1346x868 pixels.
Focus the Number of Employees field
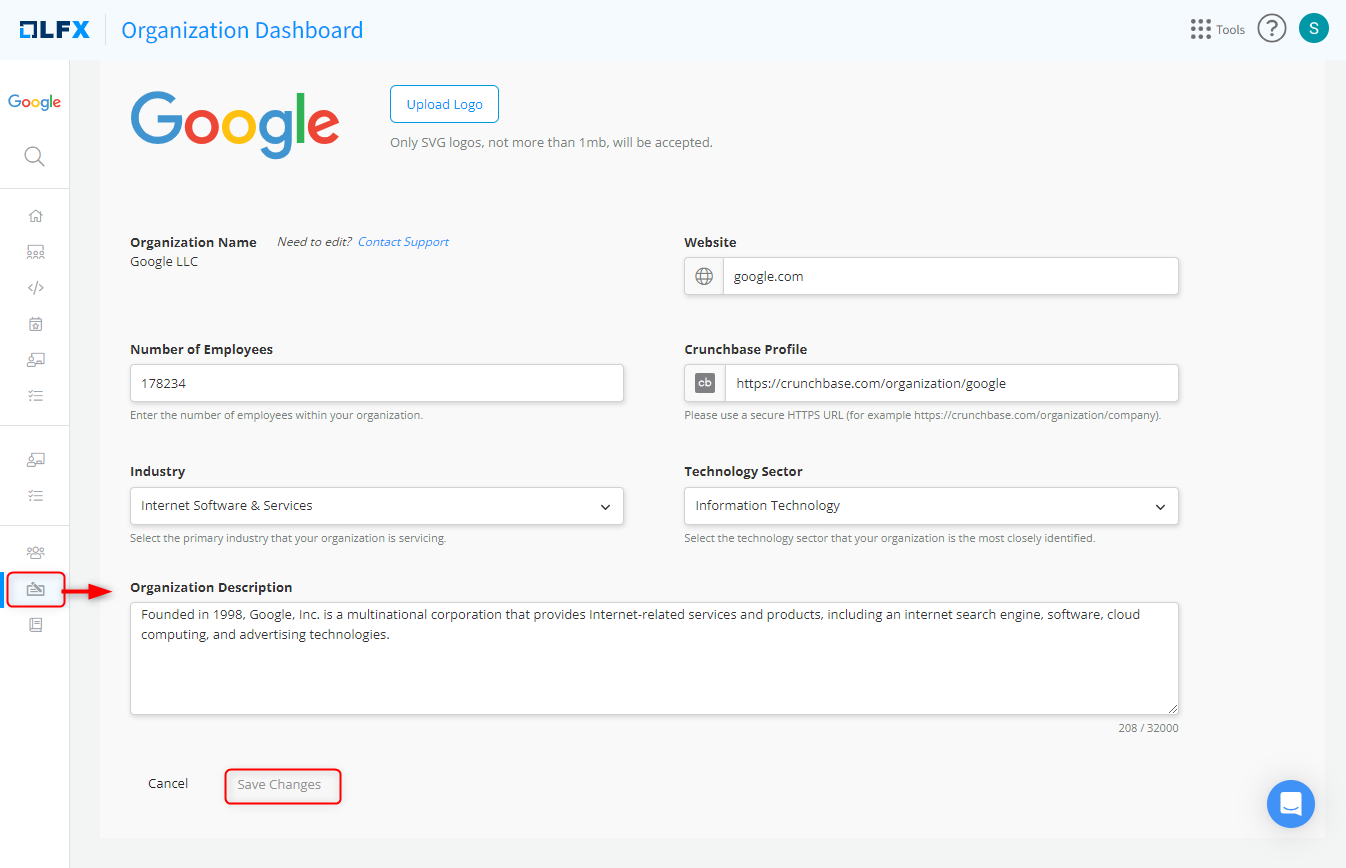377,383
